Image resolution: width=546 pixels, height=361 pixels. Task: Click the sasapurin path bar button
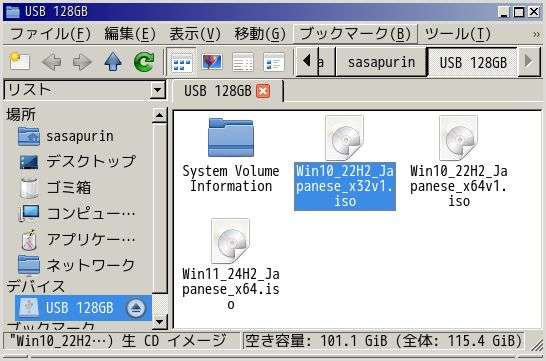click(381, 62)
